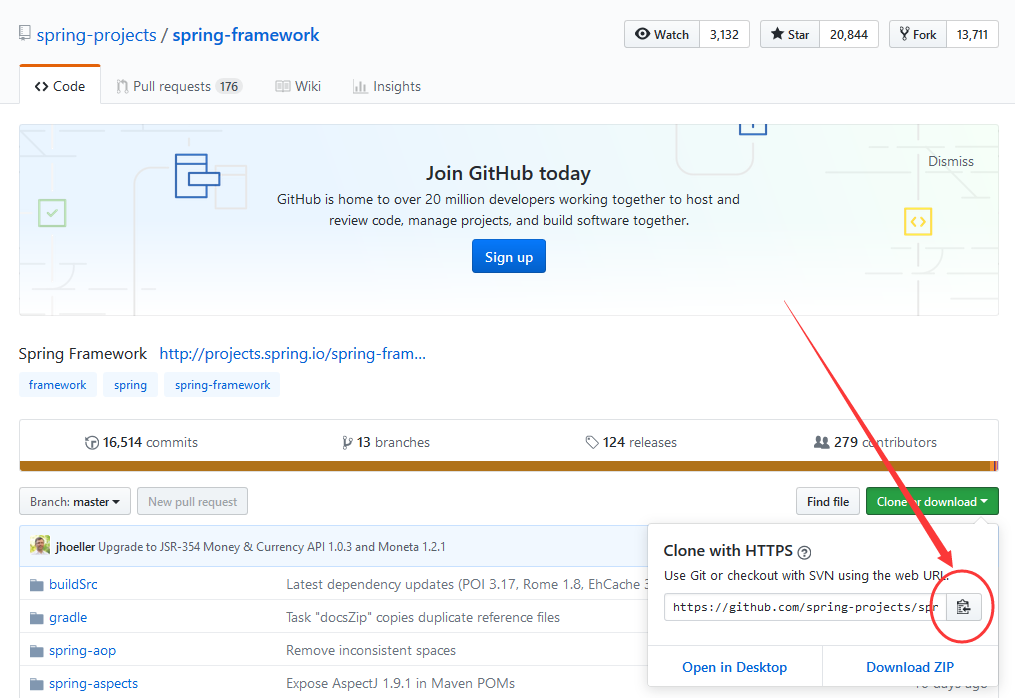
Task: Open the Pull requests tab
Action: [x=179, y=86]
